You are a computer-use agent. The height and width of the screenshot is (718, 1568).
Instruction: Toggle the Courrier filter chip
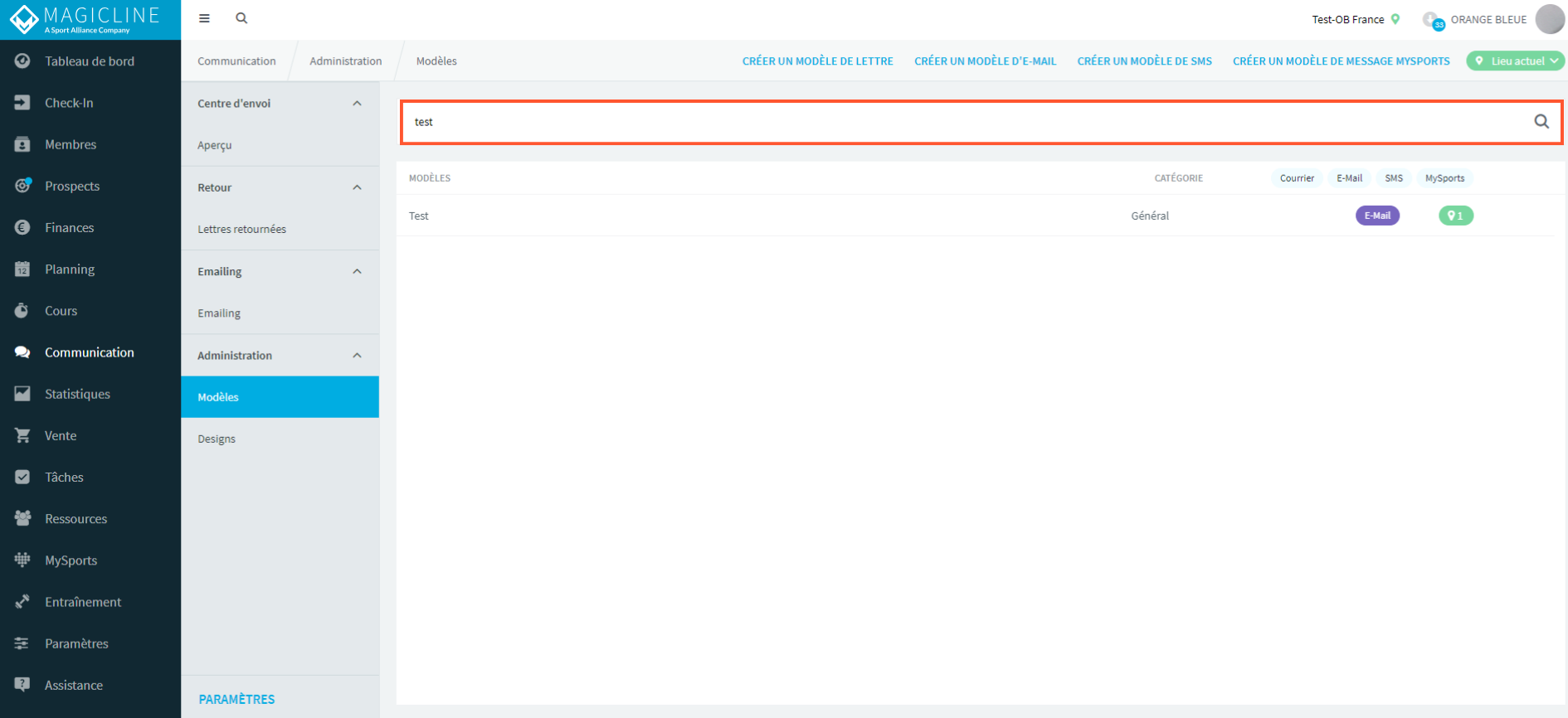(x=1297, y=178)
